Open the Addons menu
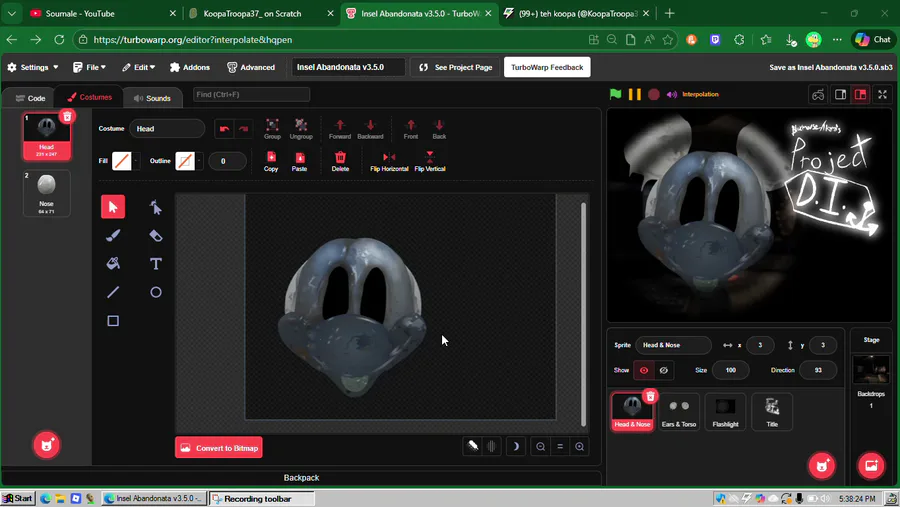 [x=190, y=67]
